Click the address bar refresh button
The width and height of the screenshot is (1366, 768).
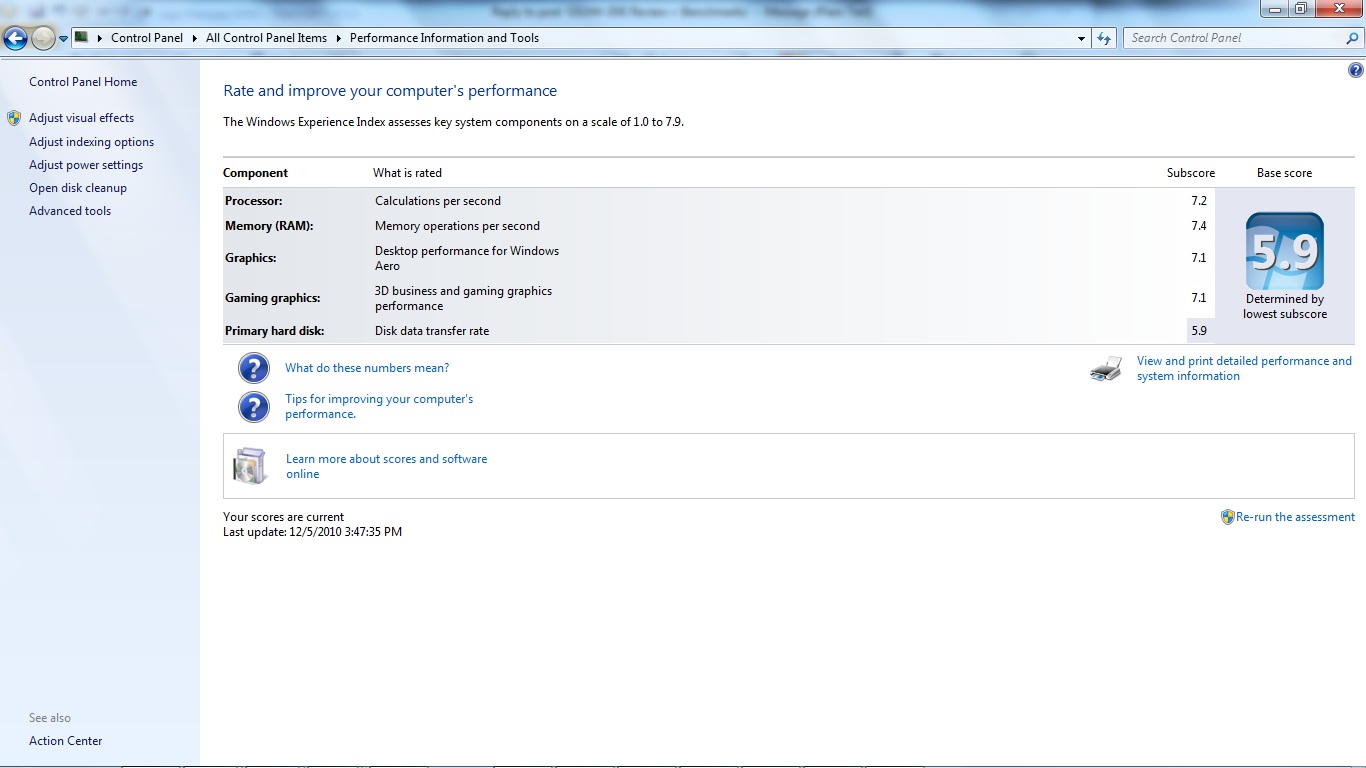click(x=1104, y=38)
